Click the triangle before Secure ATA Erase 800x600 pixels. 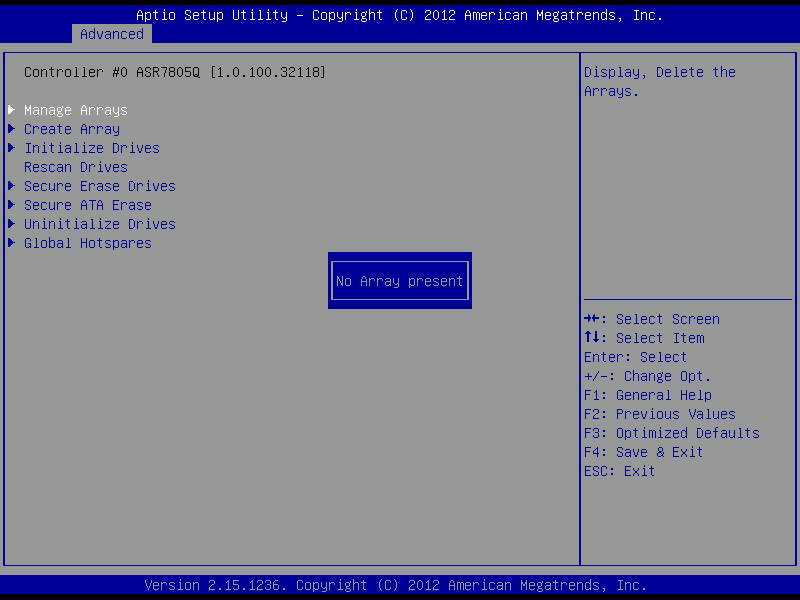[12, 205]
